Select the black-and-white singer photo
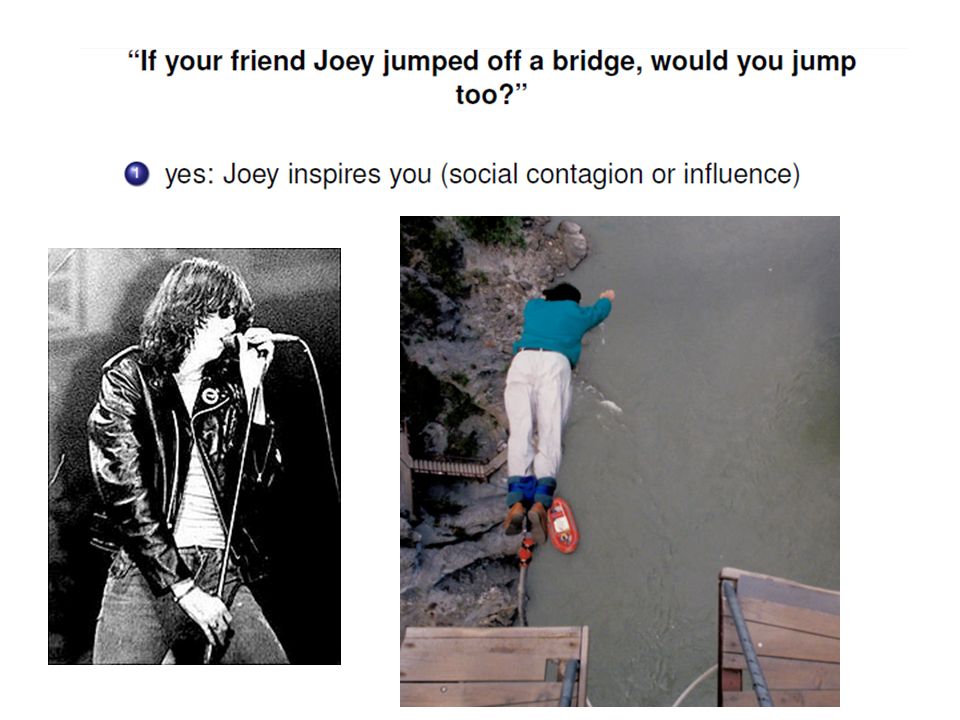This screenshot has height=720, width=960. coord(195,456)
